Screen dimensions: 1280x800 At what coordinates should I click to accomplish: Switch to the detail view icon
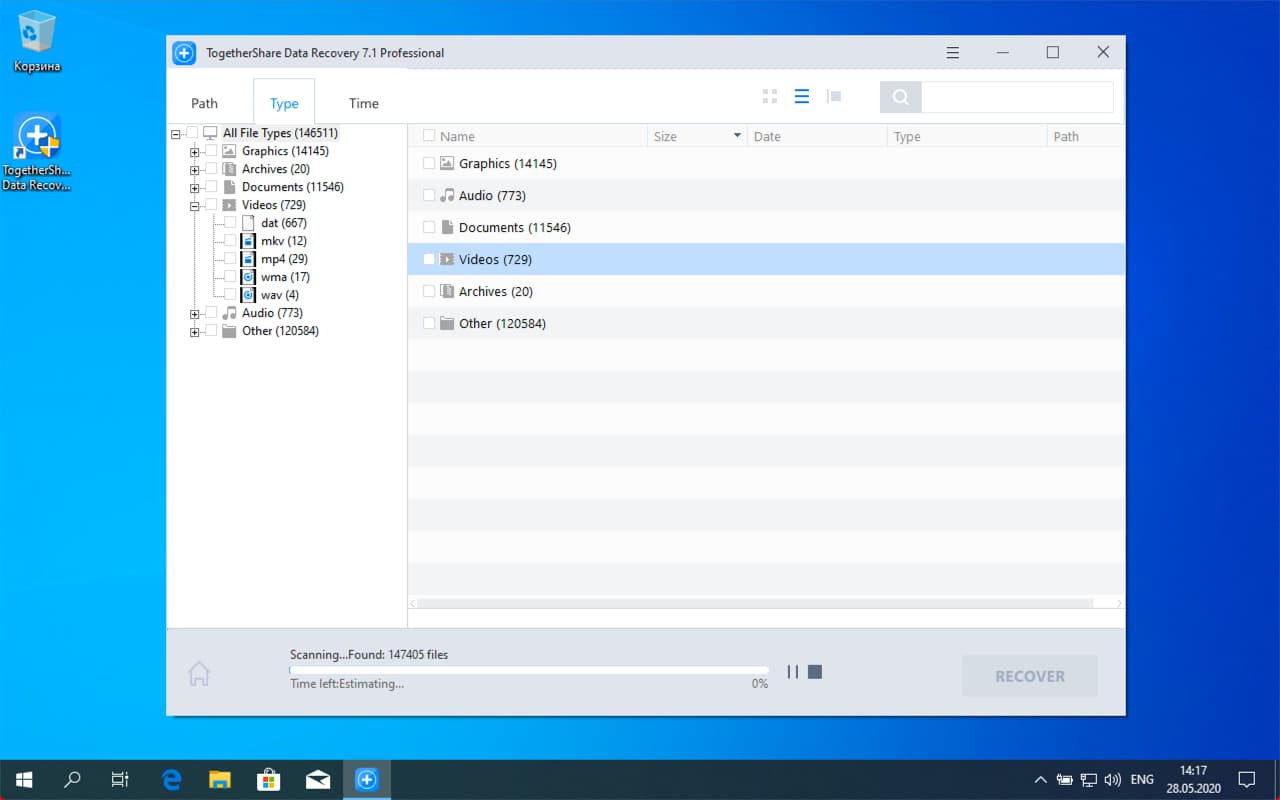[x=833, y=96]
